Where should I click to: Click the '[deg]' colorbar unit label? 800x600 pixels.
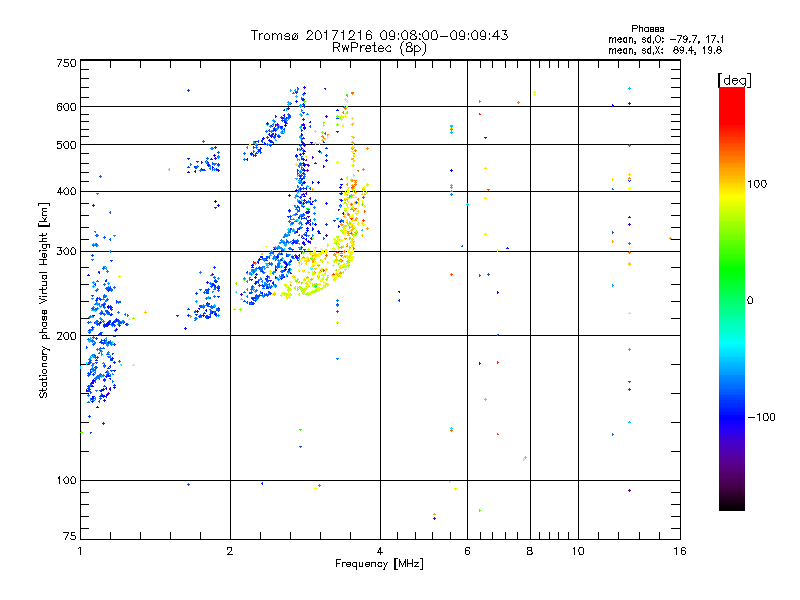point(734,80)
